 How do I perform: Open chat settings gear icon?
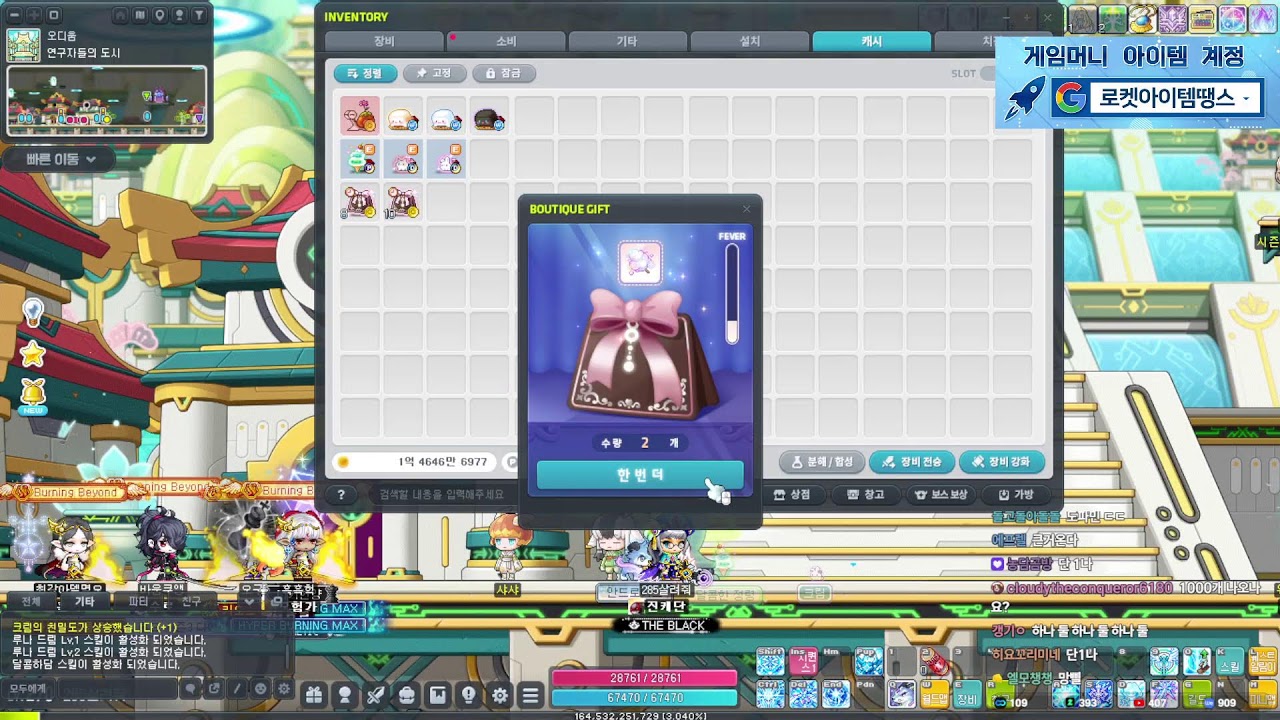click(x=285, y=688)
